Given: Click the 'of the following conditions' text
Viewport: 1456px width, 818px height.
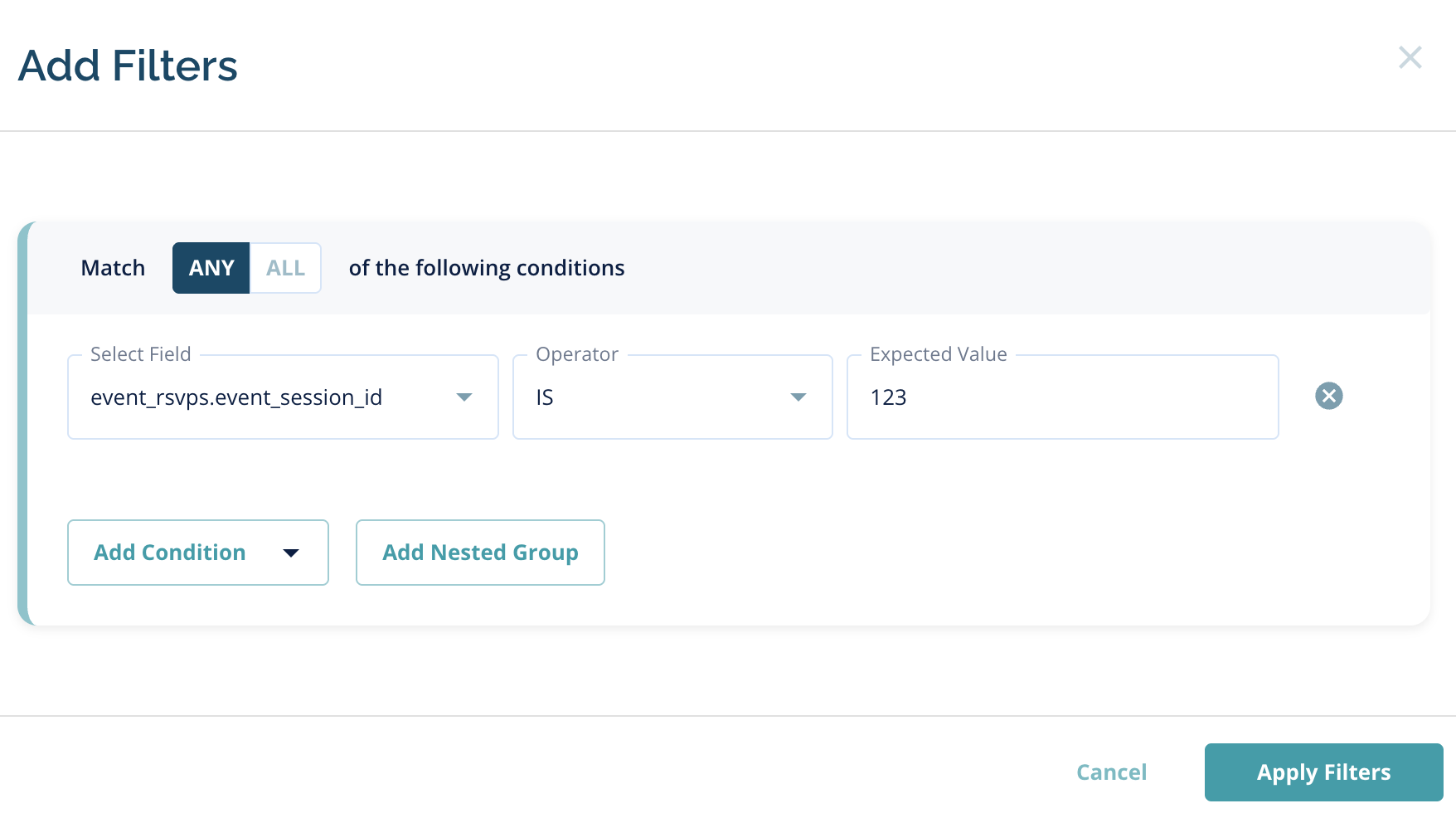Looking at the screenshot, I should [x=487, y=268].
